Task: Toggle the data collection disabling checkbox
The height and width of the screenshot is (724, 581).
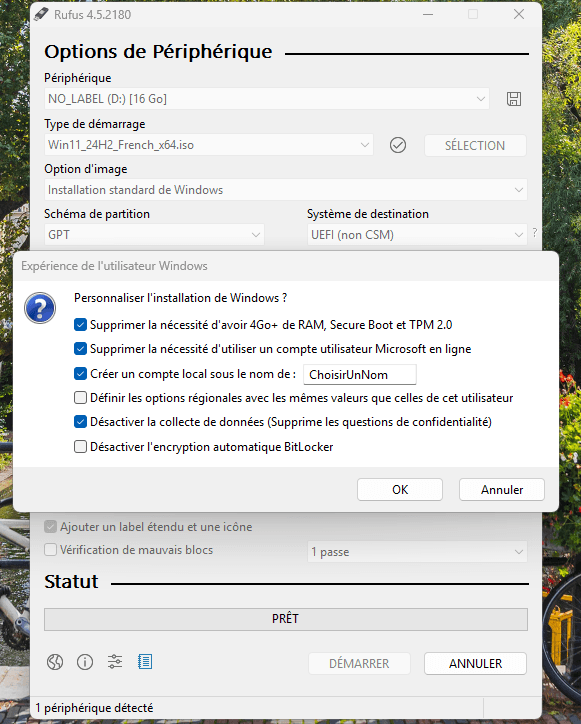Action: 80,422
